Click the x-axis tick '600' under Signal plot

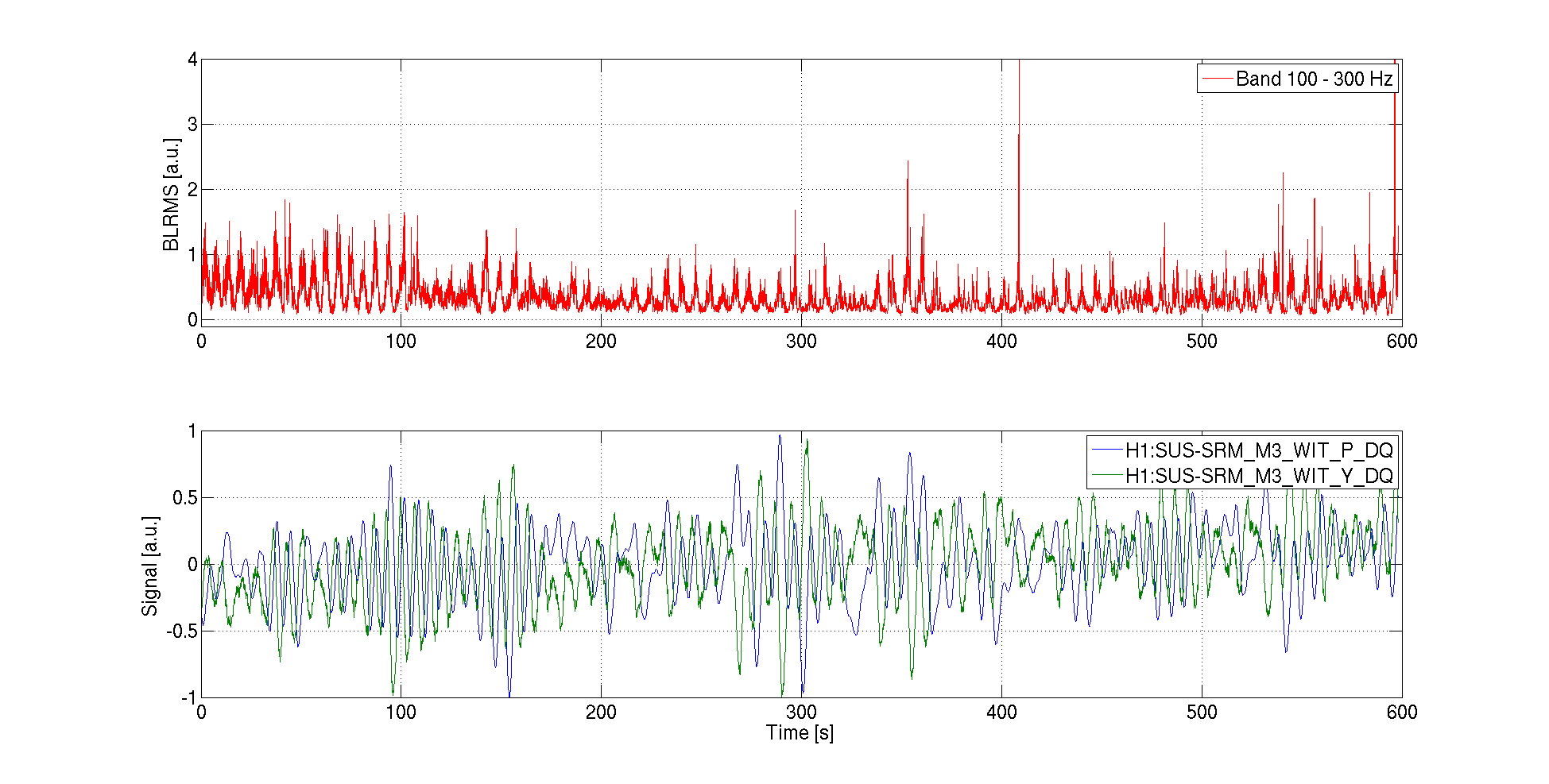[1402, 713]
